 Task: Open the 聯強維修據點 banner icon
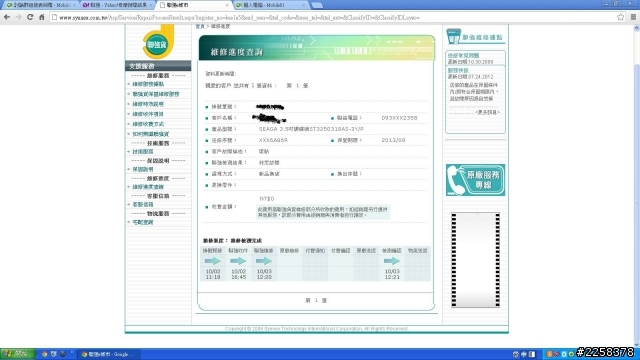coord(476,37)
